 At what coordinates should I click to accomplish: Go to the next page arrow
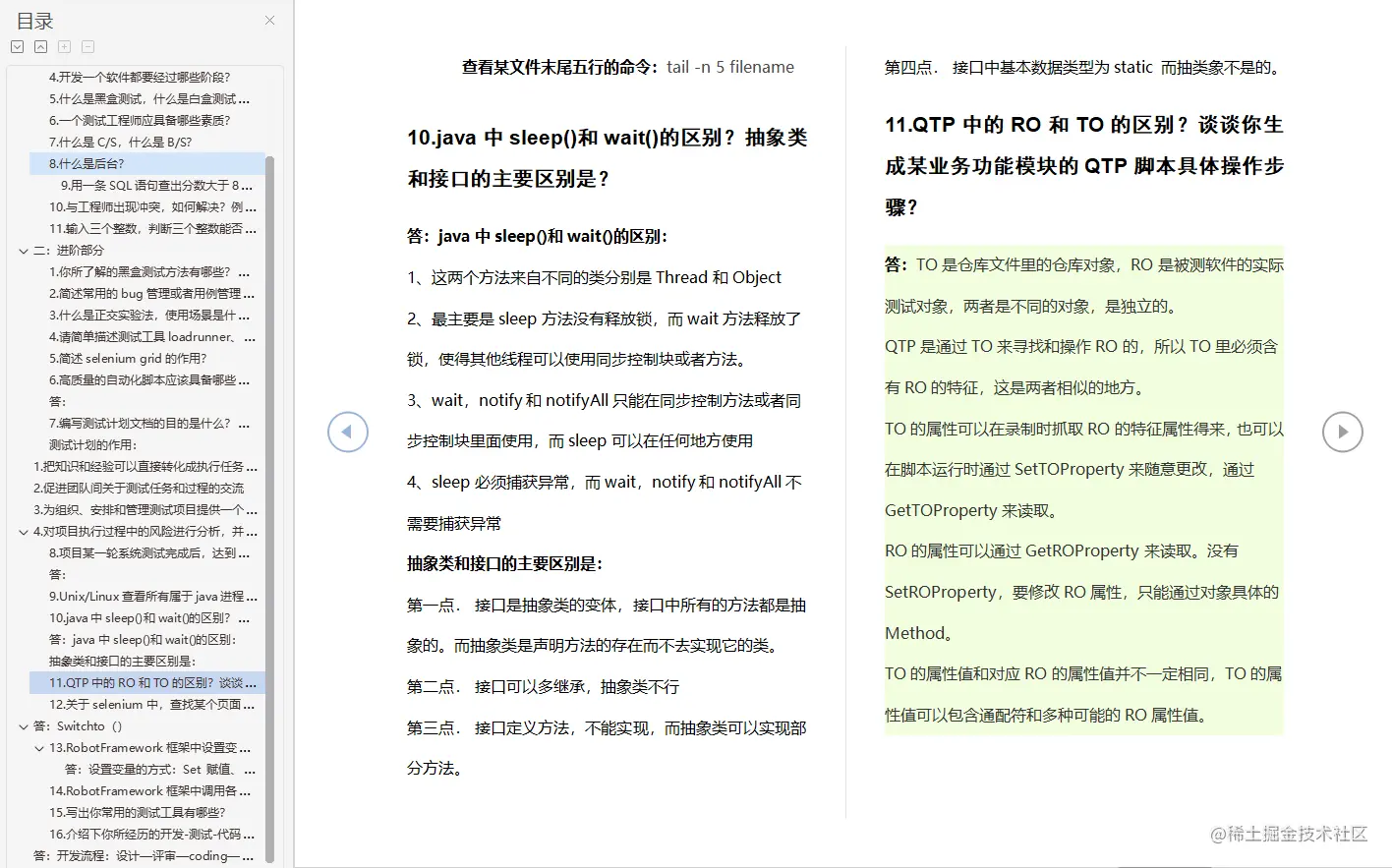click(1342, 432)
